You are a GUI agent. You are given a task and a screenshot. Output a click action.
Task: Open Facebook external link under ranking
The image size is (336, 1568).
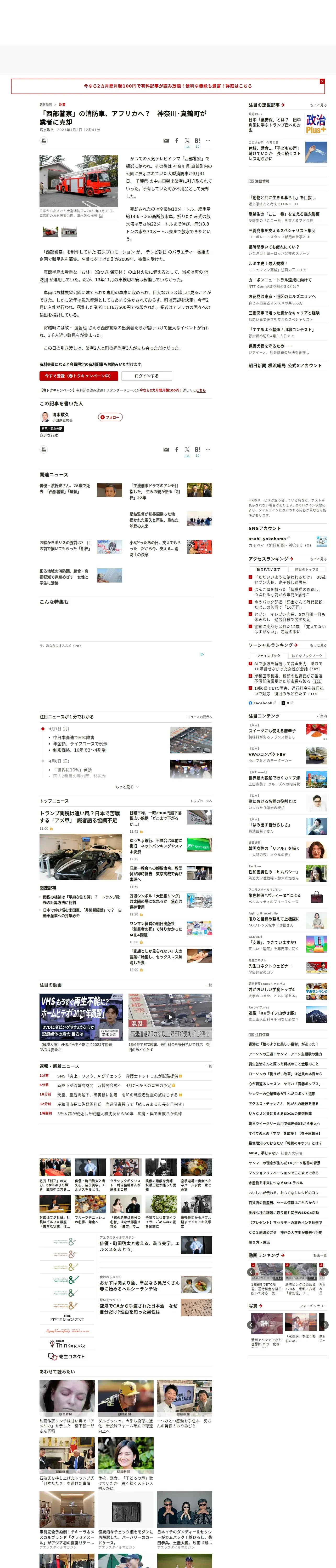262,703
